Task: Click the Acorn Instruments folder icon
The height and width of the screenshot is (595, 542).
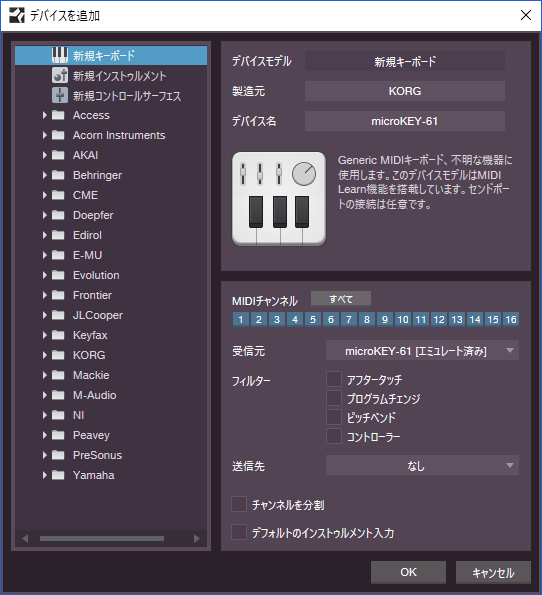Action: pyautogui.click(x=58, y=135)
